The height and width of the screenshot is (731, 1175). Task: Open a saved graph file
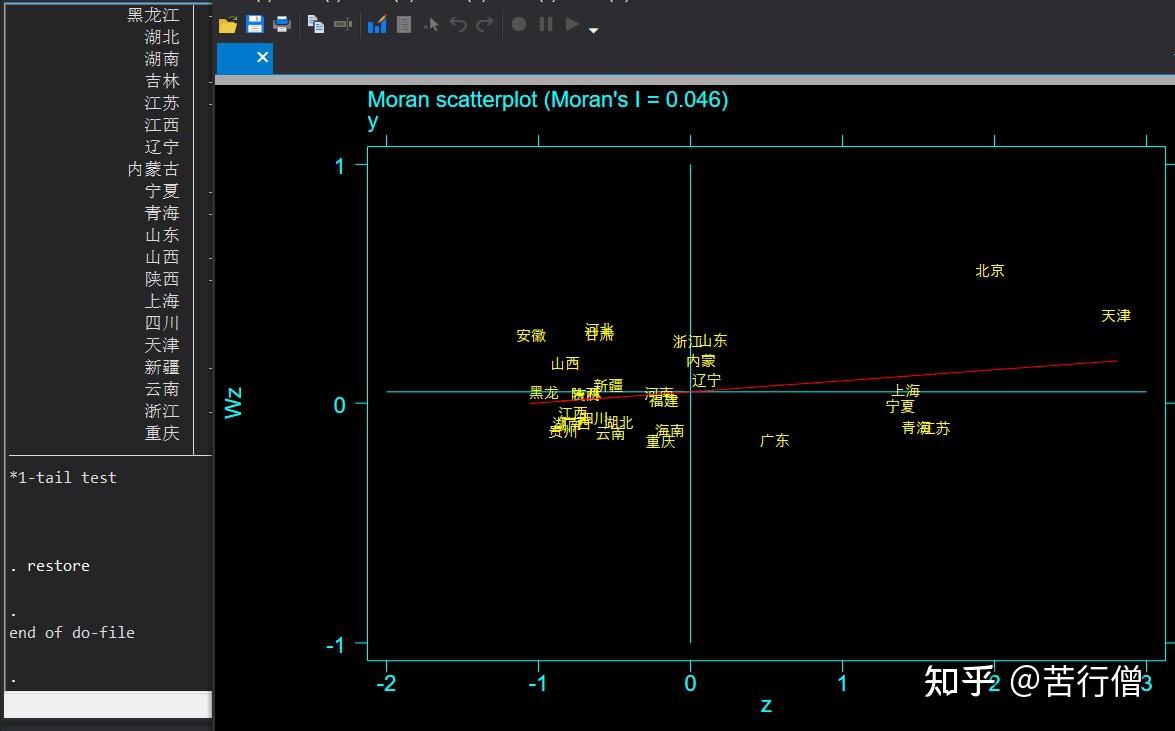(226, 24)
